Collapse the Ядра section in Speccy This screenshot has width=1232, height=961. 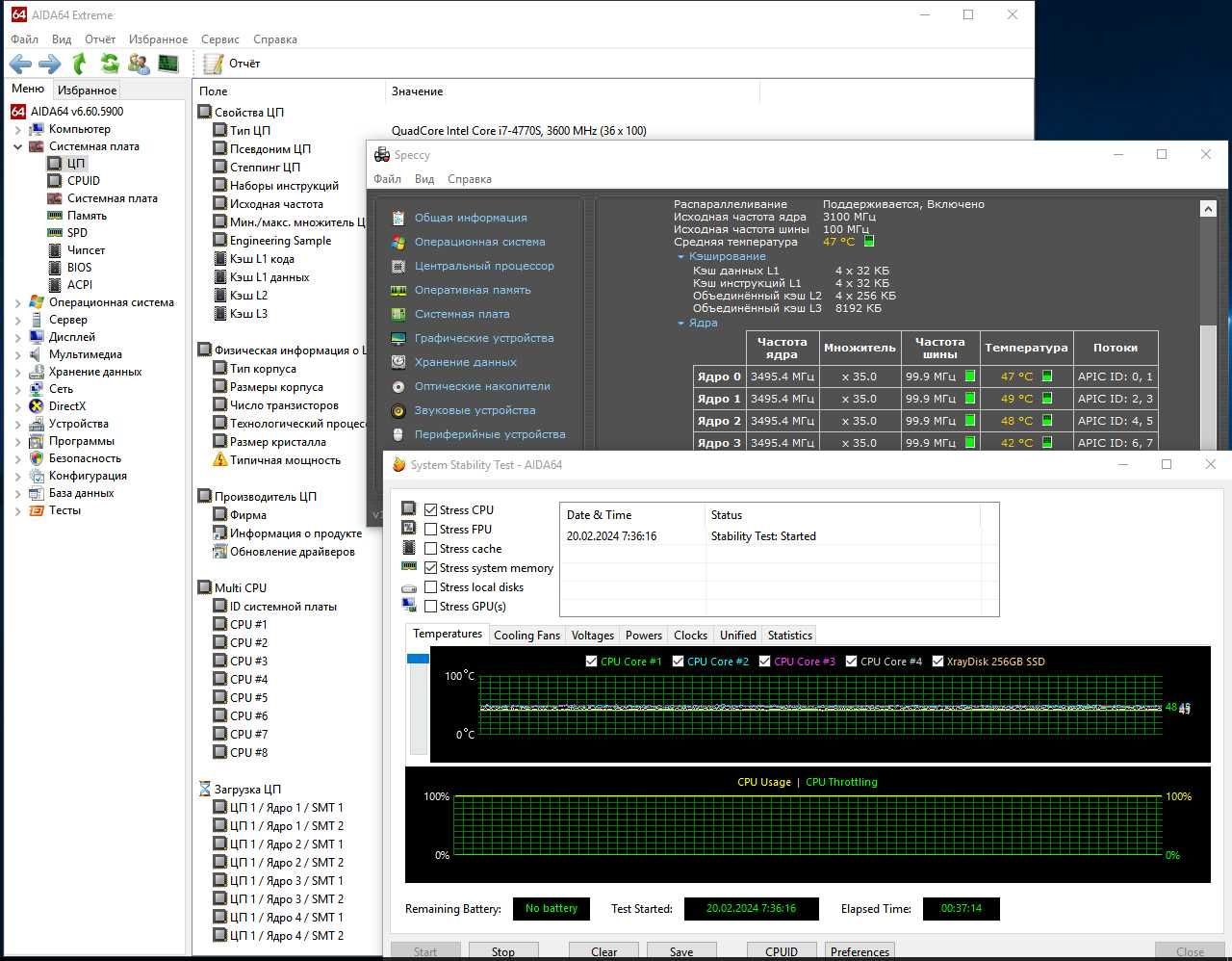pyautogui.click(x=680, y=324)
